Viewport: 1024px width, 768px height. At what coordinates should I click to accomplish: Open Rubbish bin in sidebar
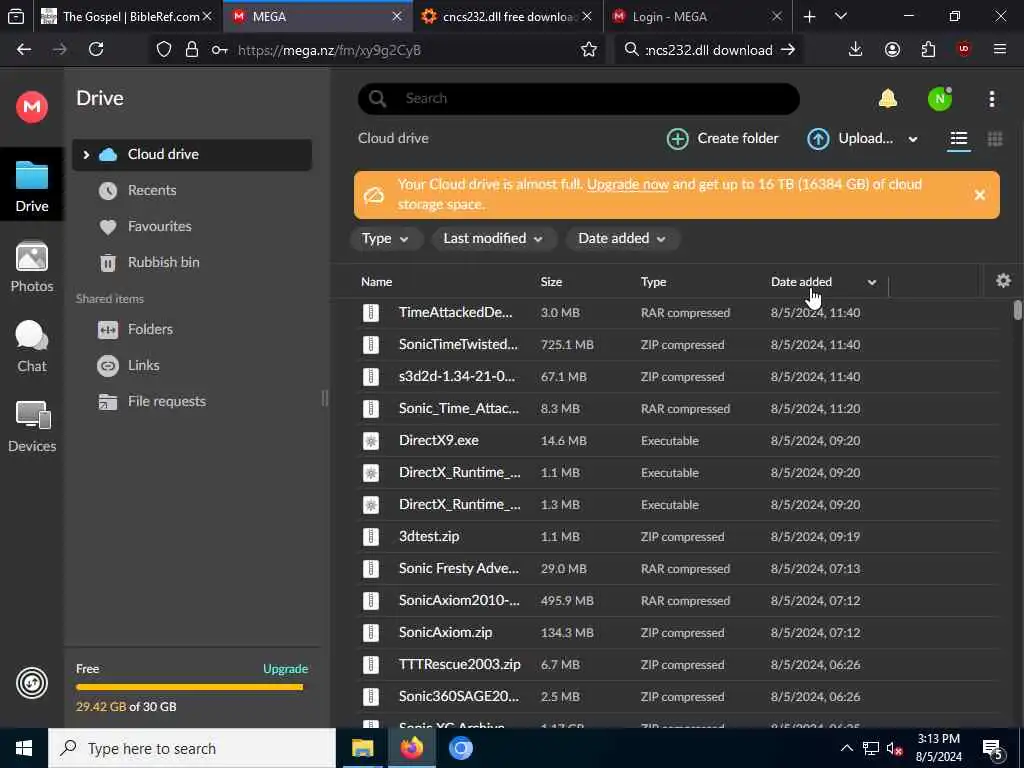[x=149, y=262]
